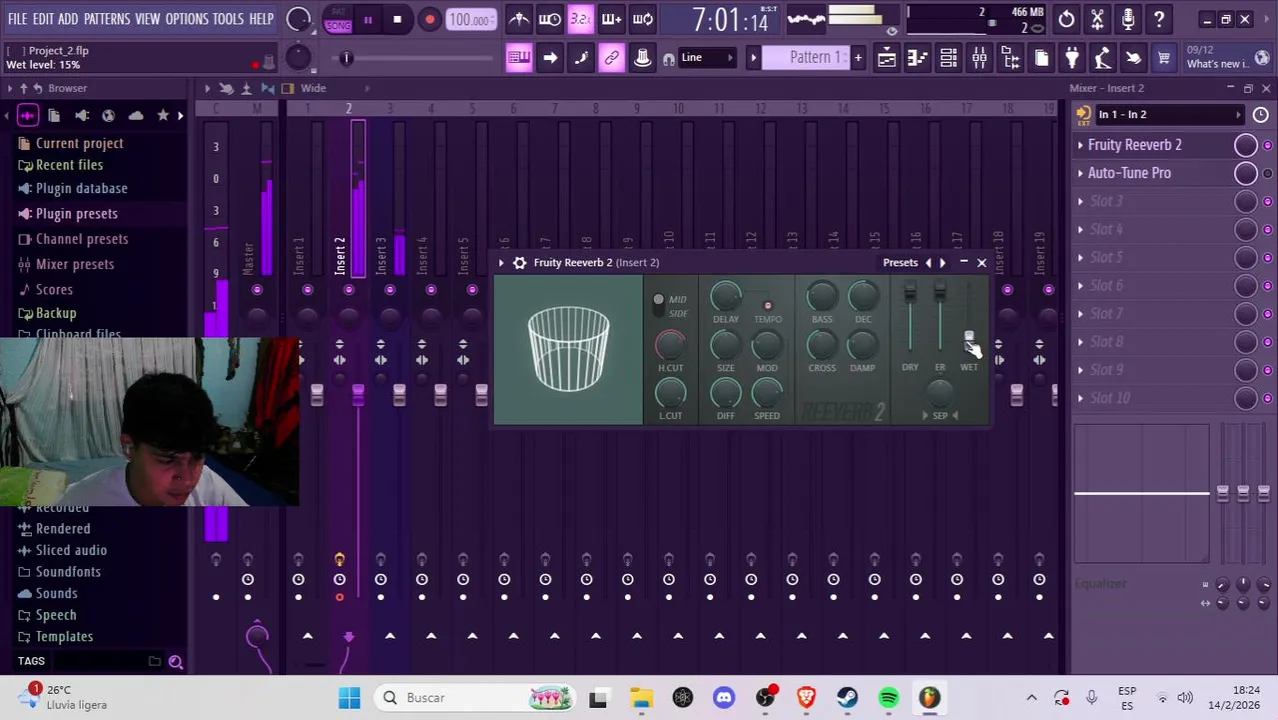Screen dimensions: 1278x720
Task: Click the SIZE knob in Reeverb
Action: click(725, 345)
